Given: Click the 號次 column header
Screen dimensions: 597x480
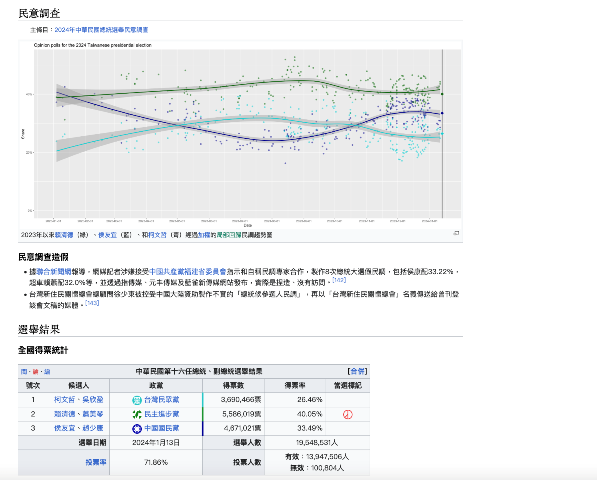Looking at the screenshot, I should click(x=33, y=386).
